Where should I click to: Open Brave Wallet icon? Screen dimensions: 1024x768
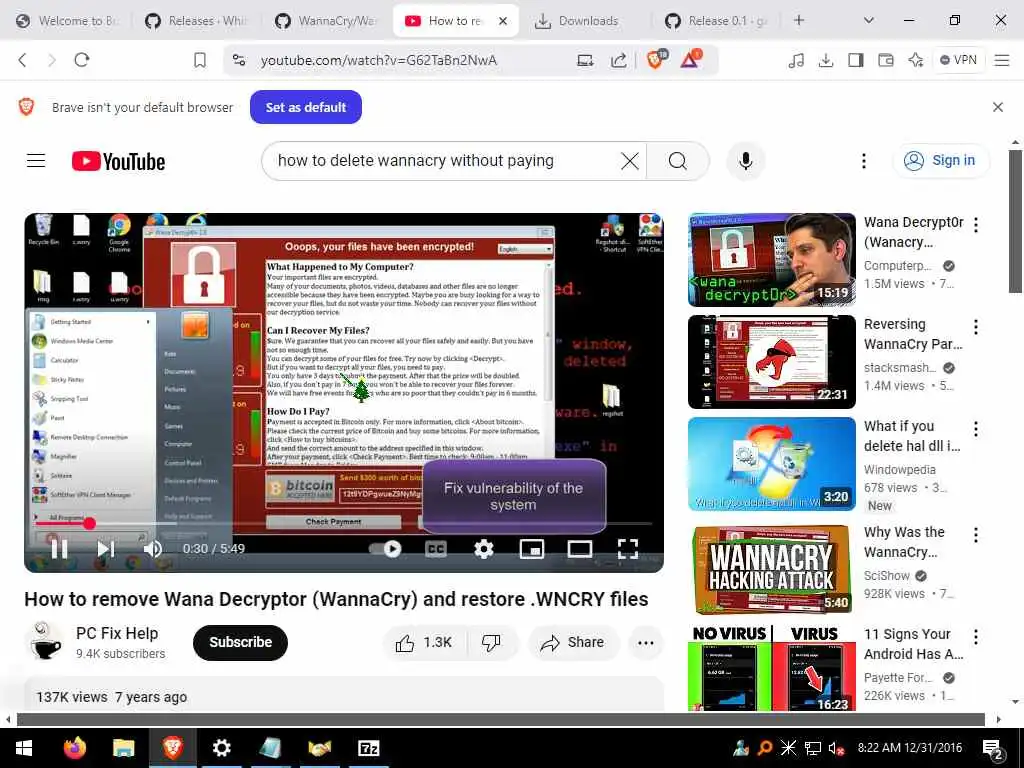pyautogui.click(x=886, y=60)
